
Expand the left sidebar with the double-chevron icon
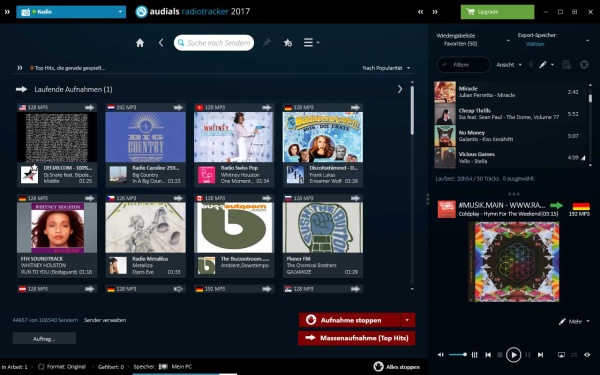(7, 12)
